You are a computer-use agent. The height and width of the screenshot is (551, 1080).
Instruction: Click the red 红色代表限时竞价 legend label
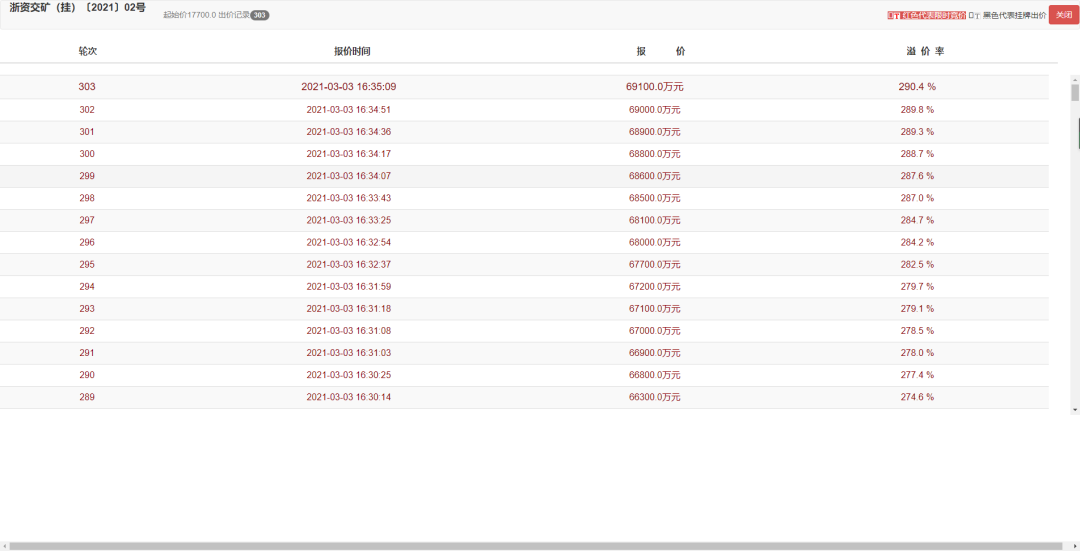click(926, 15)
